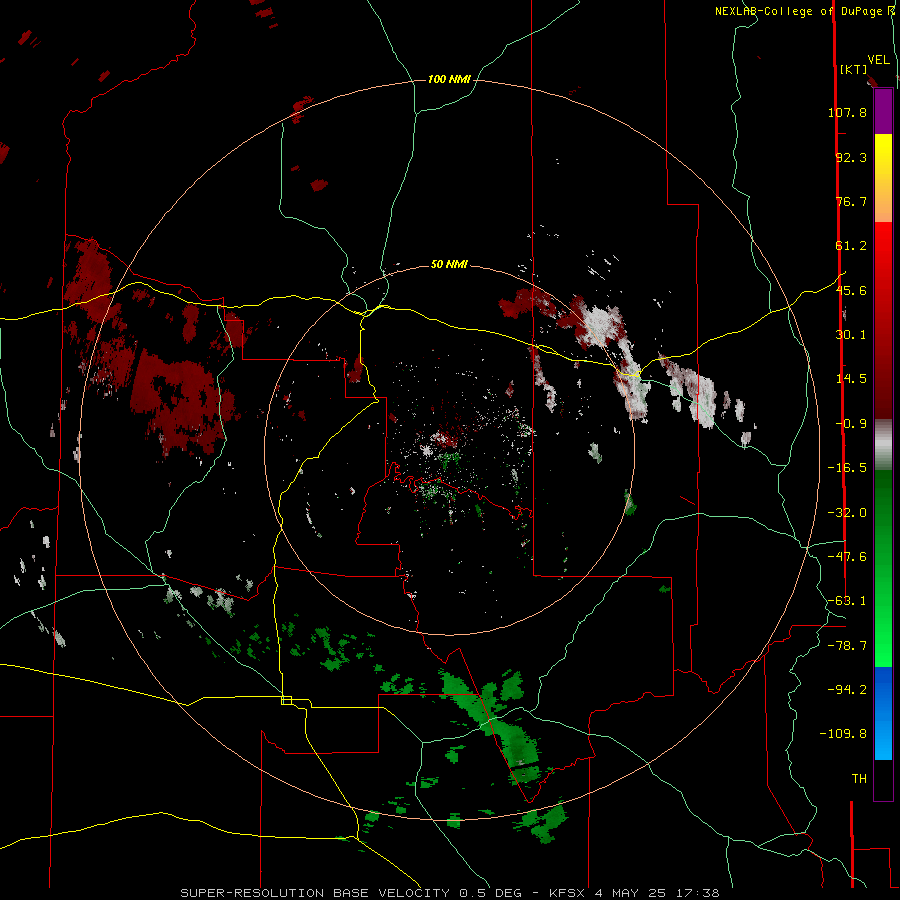
Task: Click the bright red color bar segment
Action: pyautogui.click(x=883, y=320)
